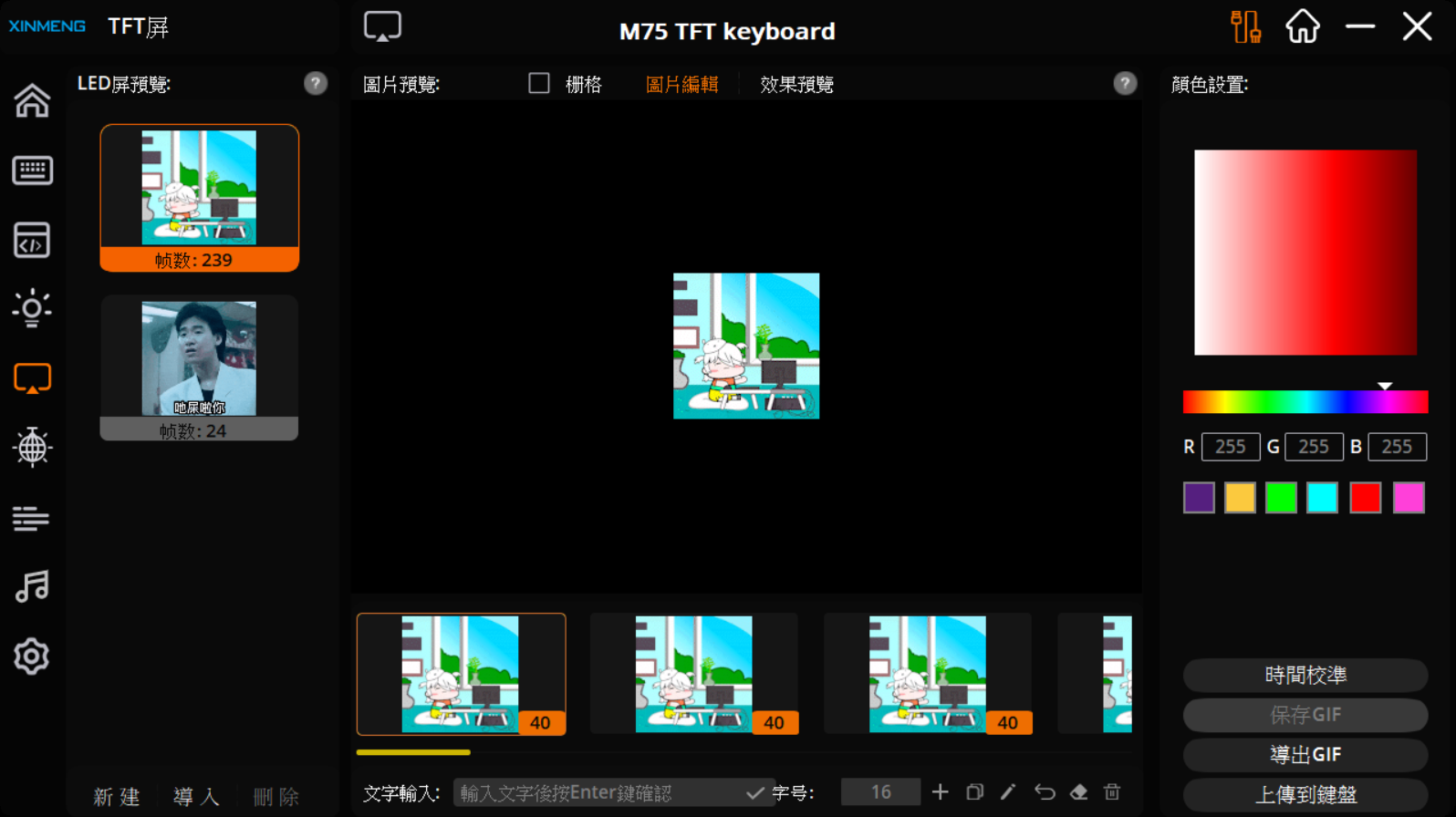The width and height of the screenshot is (1456, 817).
Task: Click 刪除 to delete item
Action: [276, 797]
